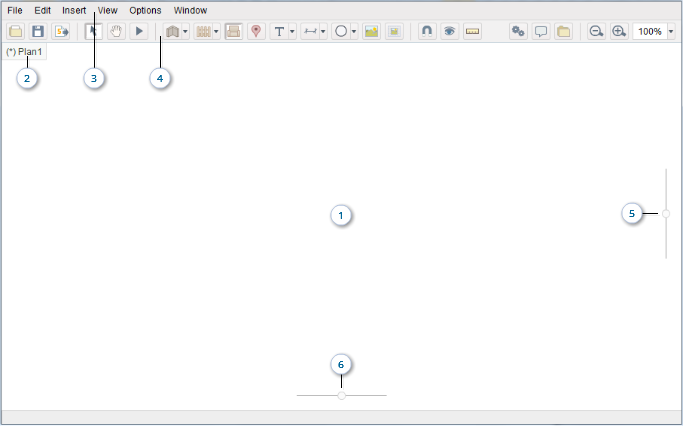Open settings with the gears icon
Viewport: 685px width, 428px height.
518,31
